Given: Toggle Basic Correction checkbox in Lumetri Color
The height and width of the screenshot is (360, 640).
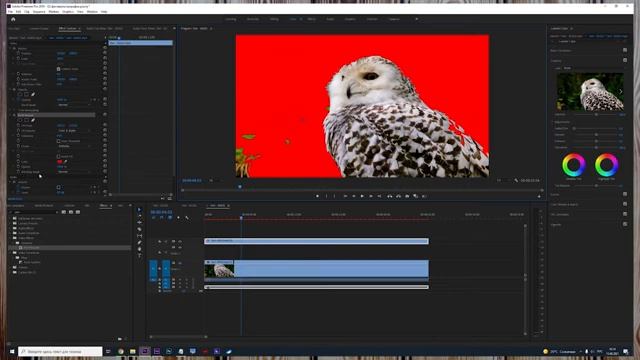Looking at the screenshot, I should click(625, 50).
